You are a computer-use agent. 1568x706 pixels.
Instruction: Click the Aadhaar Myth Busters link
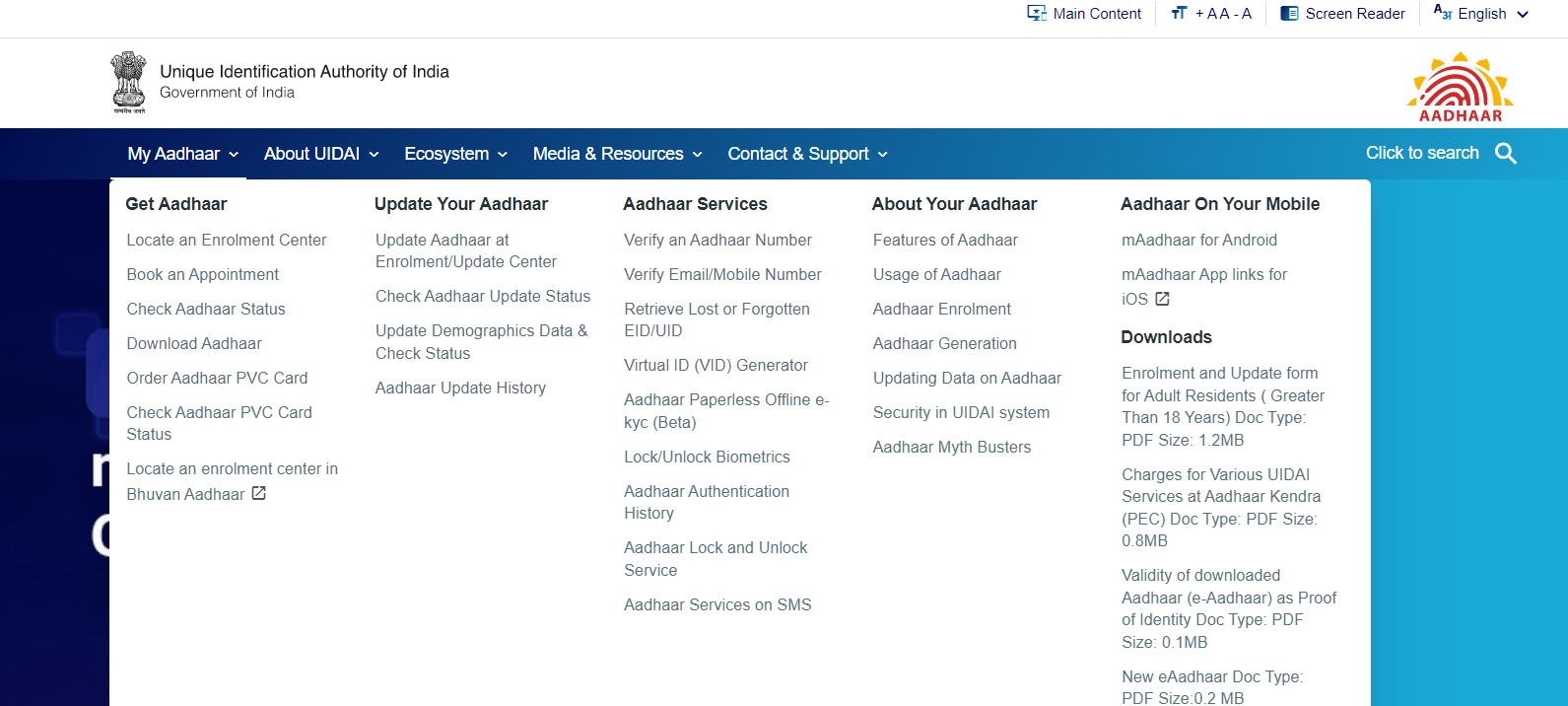(951, 447)
